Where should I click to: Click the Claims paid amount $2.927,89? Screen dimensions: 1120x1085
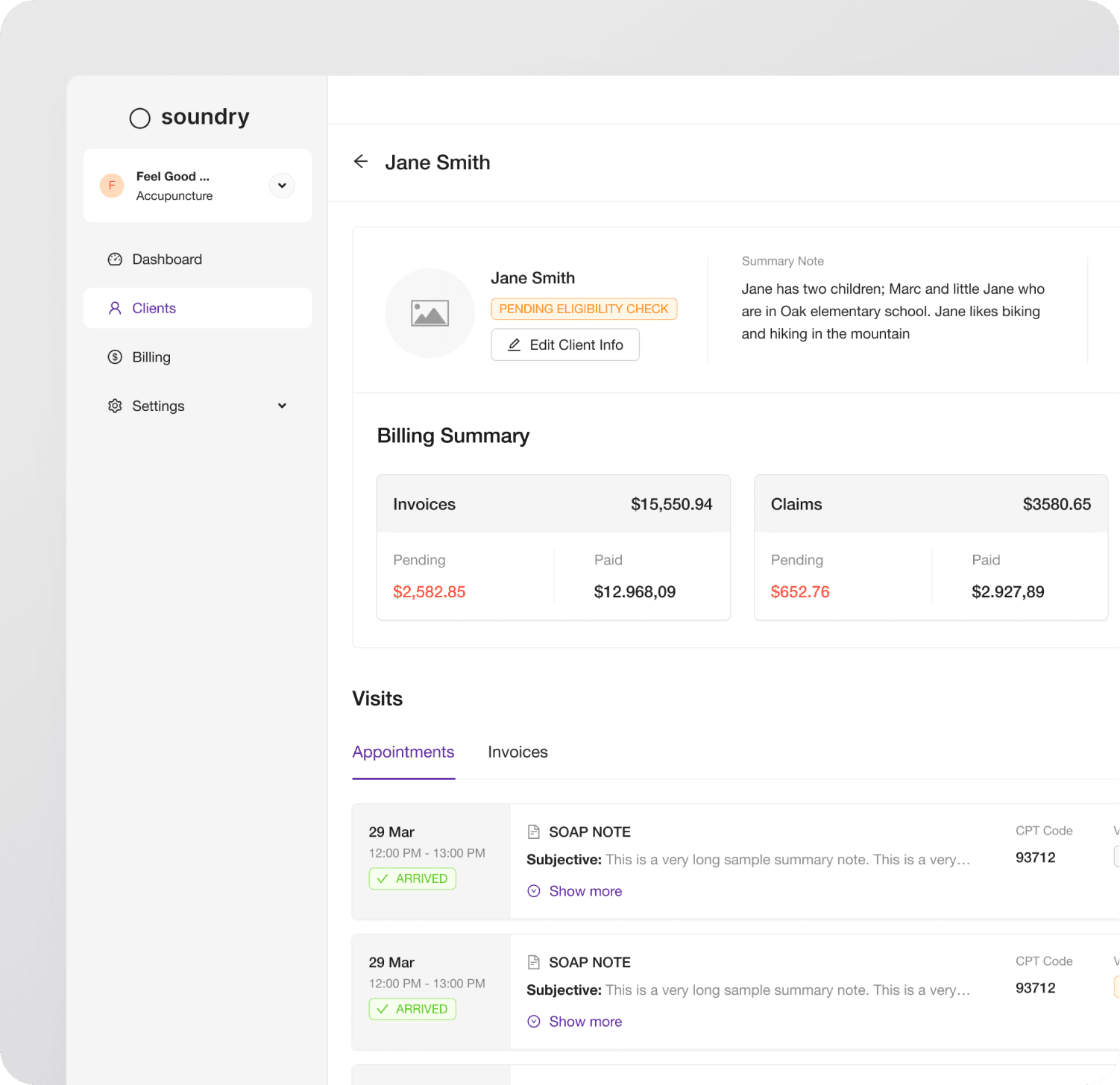coord(1008,592)
